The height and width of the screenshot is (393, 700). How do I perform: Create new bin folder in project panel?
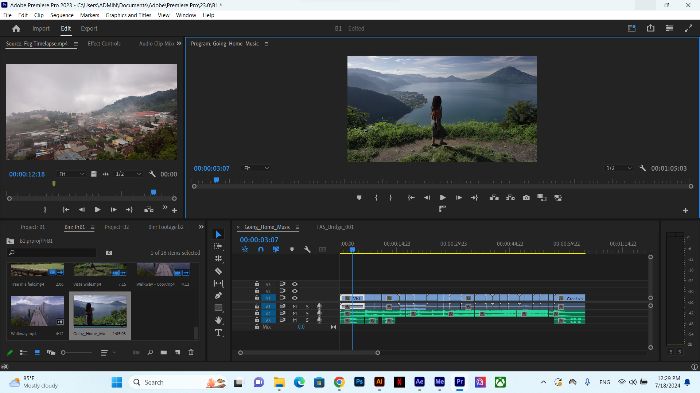(x=164, y=352)
